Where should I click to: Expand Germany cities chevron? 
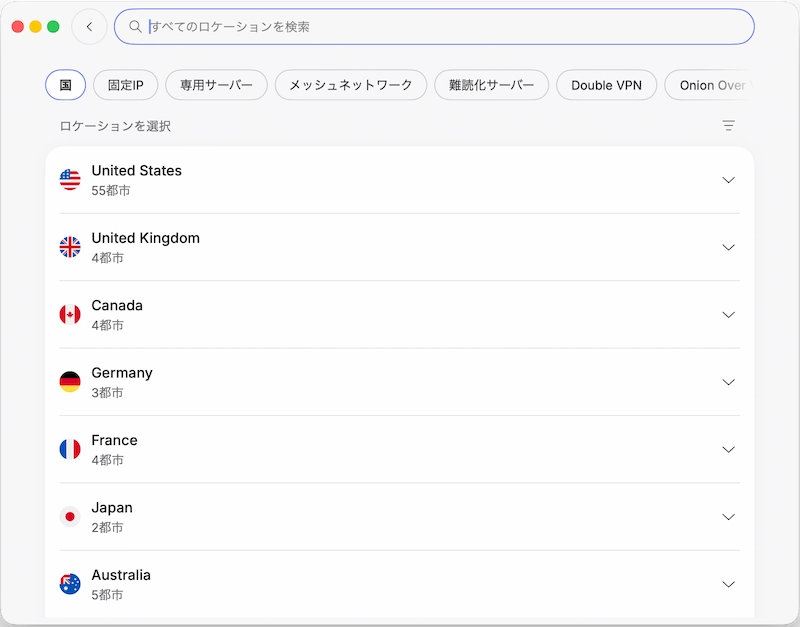pos(729,382)
